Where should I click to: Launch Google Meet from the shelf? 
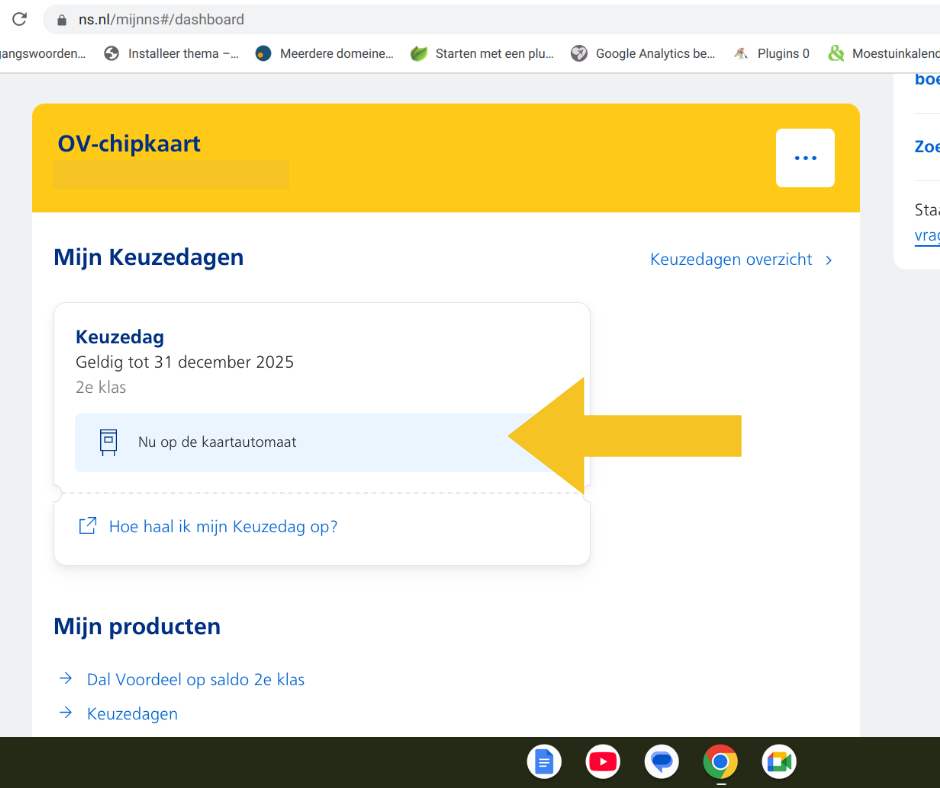779,762
